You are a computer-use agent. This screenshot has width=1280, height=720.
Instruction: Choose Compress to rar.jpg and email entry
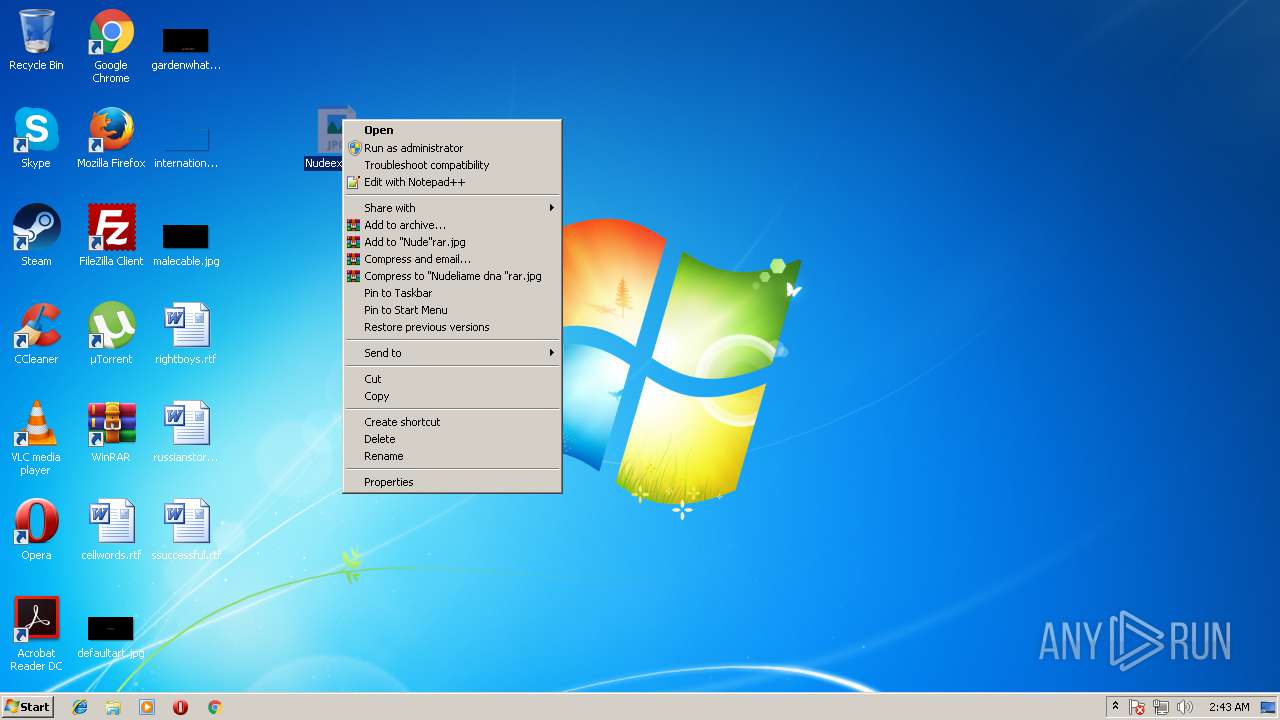(x=452, y=276)
